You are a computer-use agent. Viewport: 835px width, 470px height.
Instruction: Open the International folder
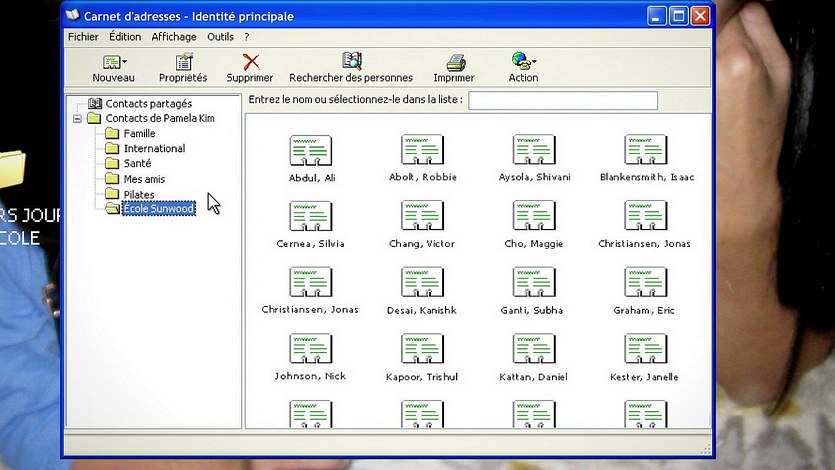(154, 148)
